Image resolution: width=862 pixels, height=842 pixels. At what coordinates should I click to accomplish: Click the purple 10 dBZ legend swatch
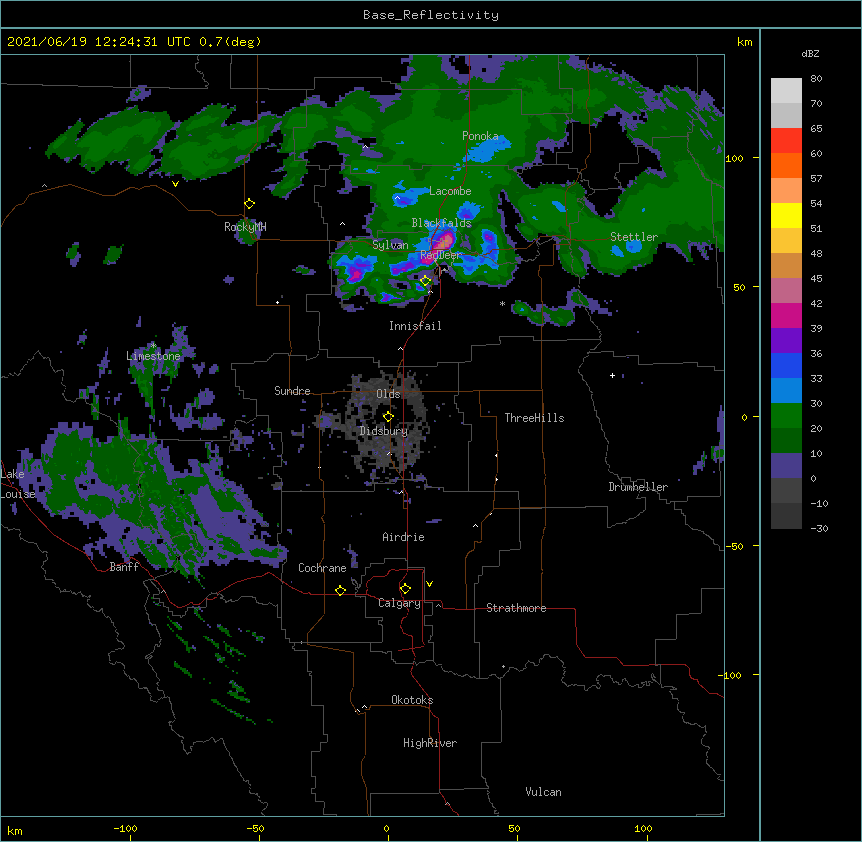coord(786,466)
